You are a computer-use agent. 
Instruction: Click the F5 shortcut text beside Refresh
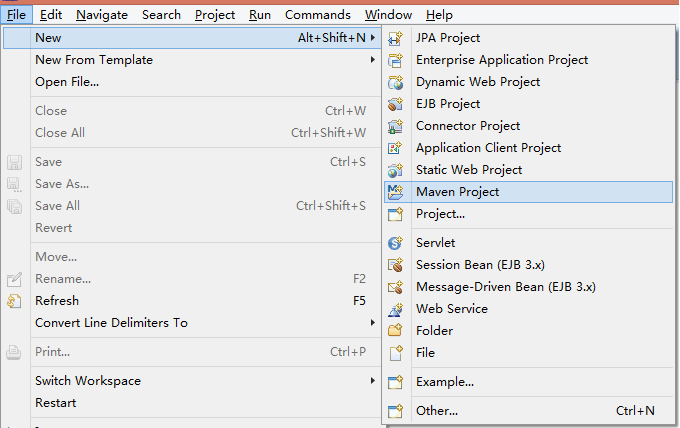point(360,301)
